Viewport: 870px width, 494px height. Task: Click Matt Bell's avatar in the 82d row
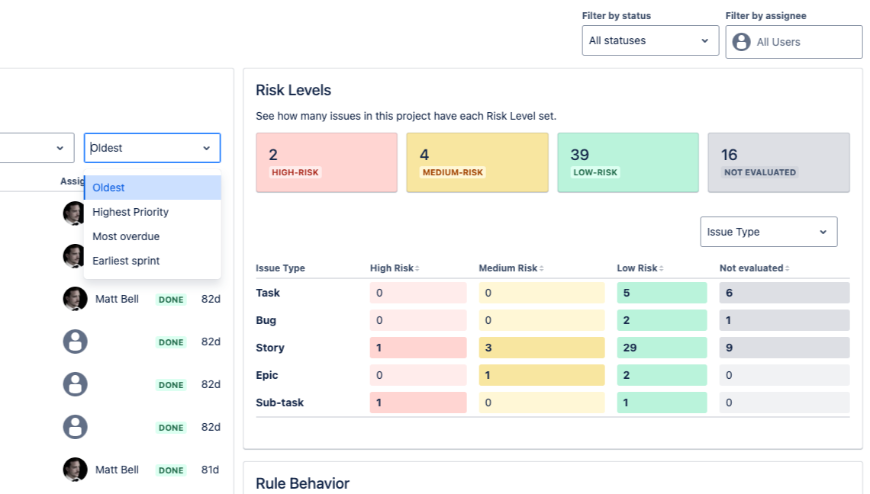75,299
